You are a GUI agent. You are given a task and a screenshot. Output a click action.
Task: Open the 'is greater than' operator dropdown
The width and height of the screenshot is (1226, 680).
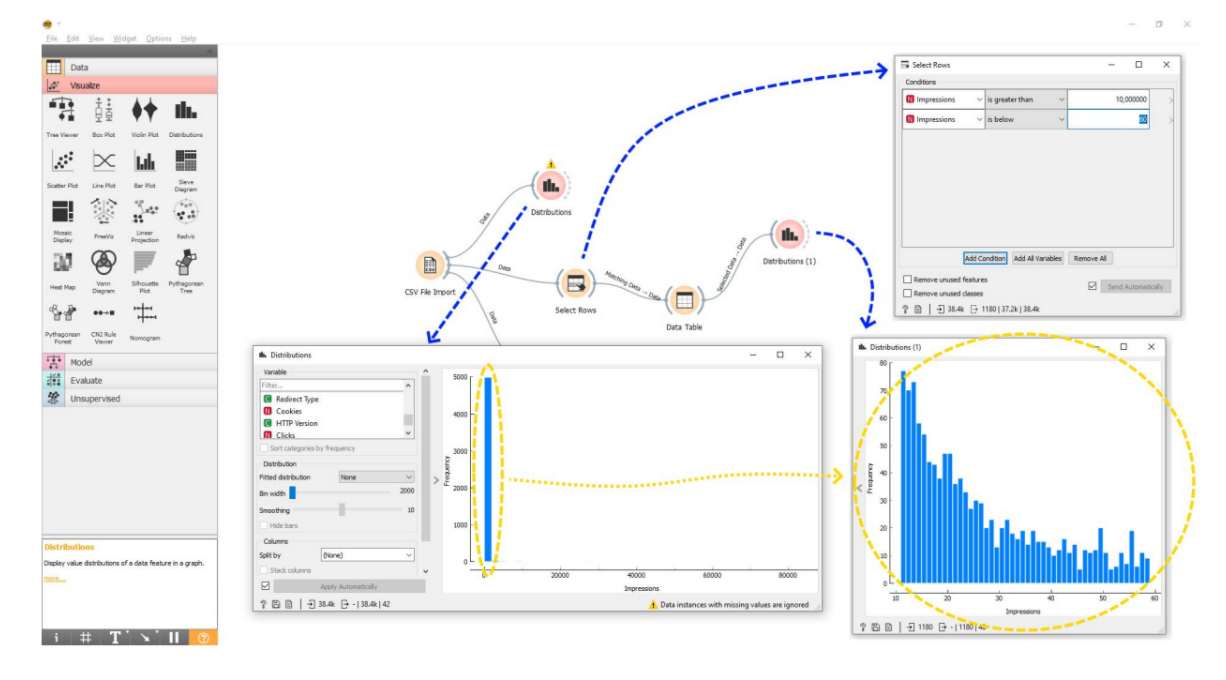1025,99
